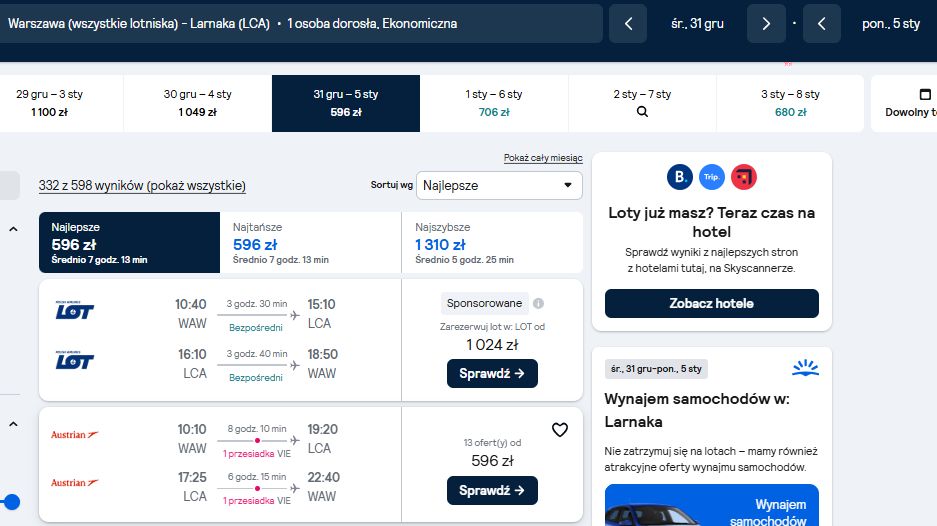Save Austrian flight with heart icon
937x526 pixels.
(x=560, y=430)
